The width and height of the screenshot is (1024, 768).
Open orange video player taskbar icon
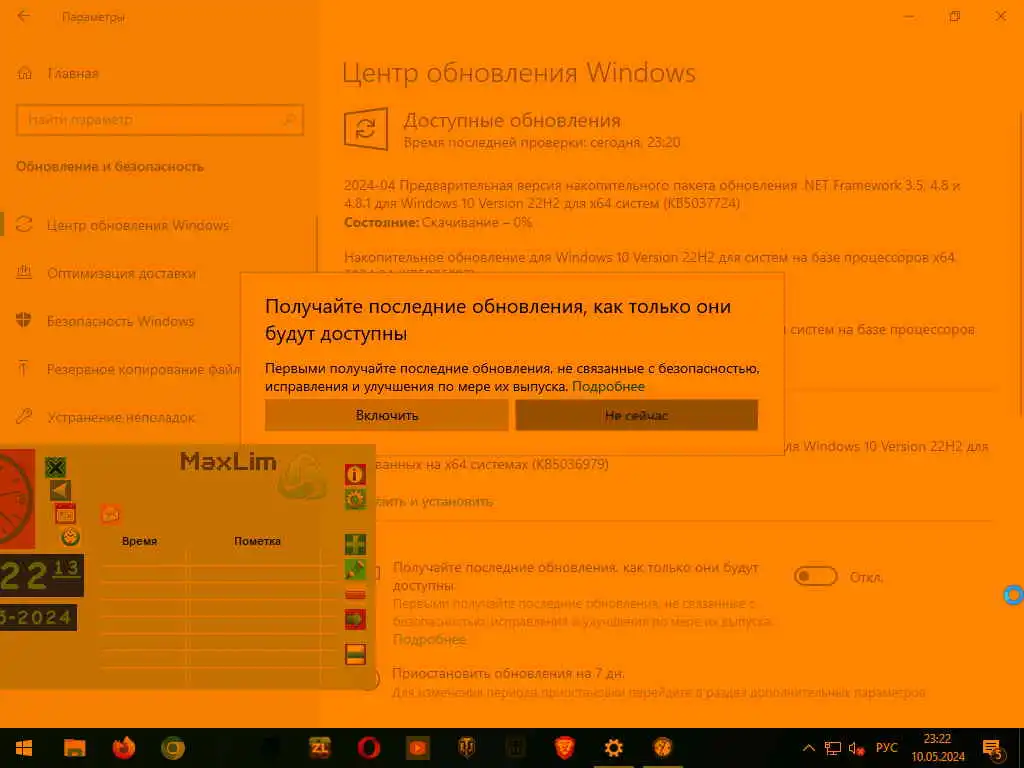[x=418, y=748]
